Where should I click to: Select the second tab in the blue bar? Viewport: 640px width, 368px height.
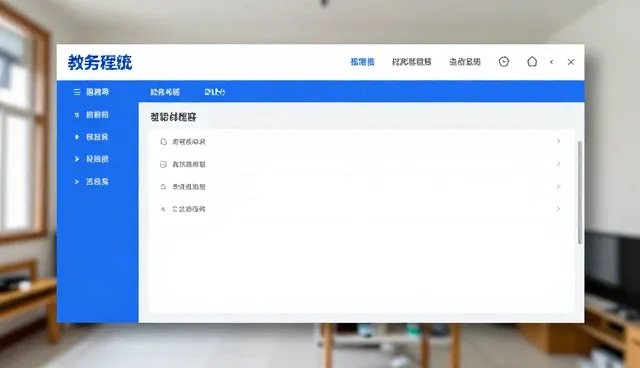215,92
